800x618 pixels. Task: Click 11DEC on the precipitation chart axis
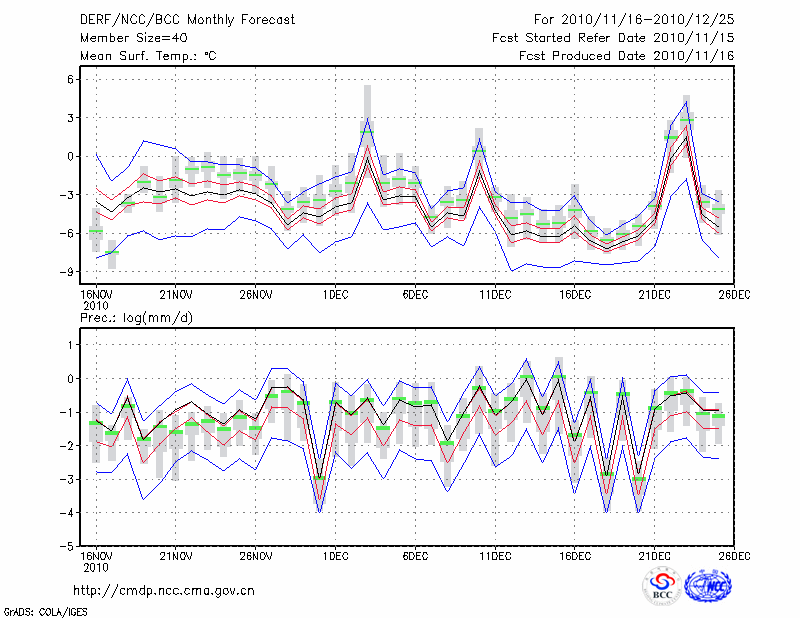pyautogui.click(x=495, y=556)
